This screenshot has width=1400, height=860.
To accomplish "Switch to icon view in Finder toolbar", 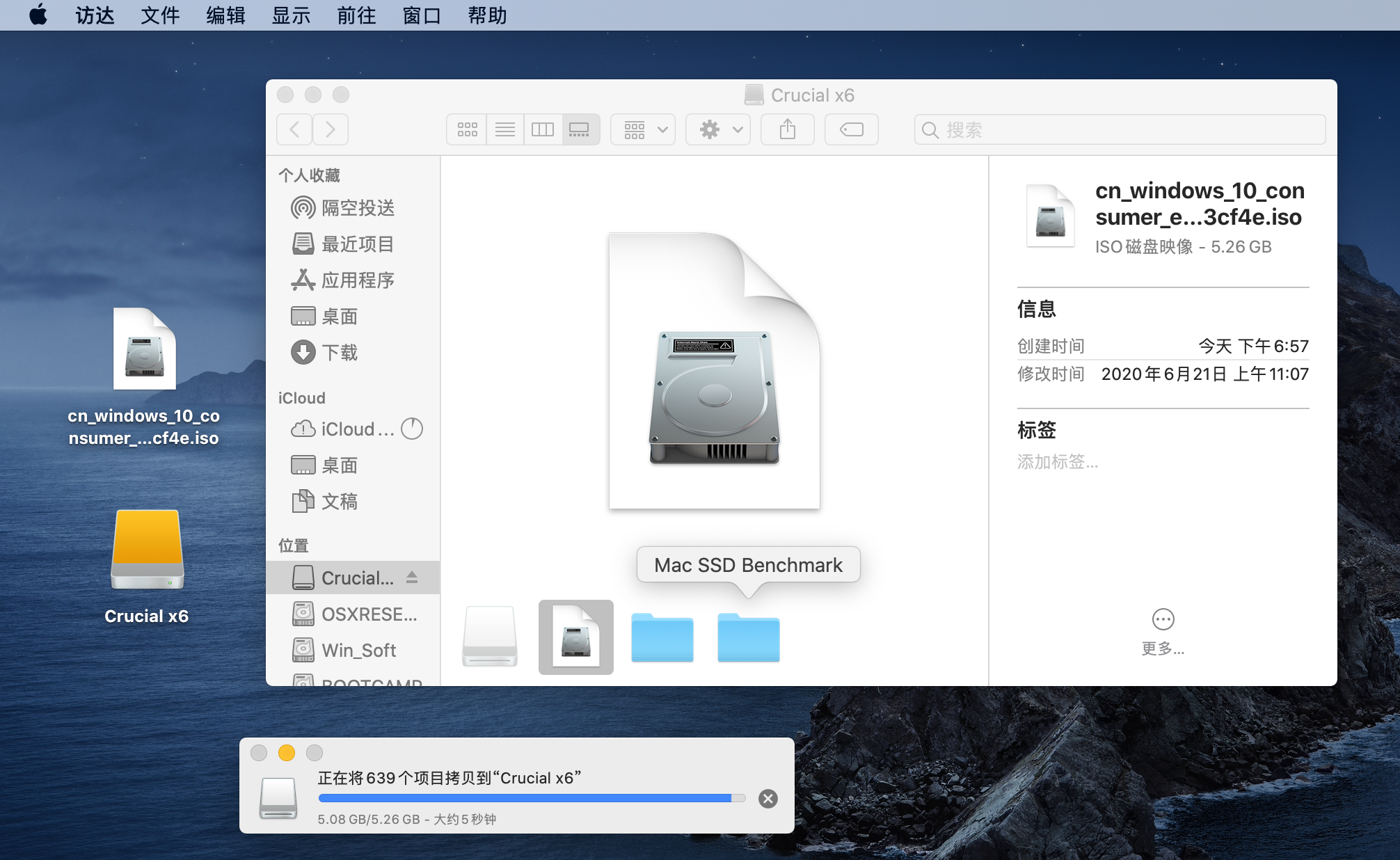I will click(467, 129).
